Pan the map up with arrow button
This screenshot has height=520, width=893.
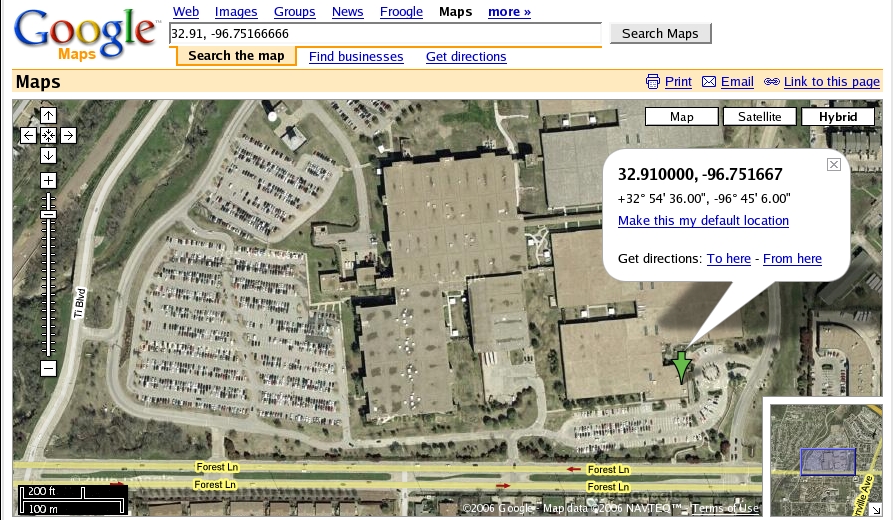(48, 116)
